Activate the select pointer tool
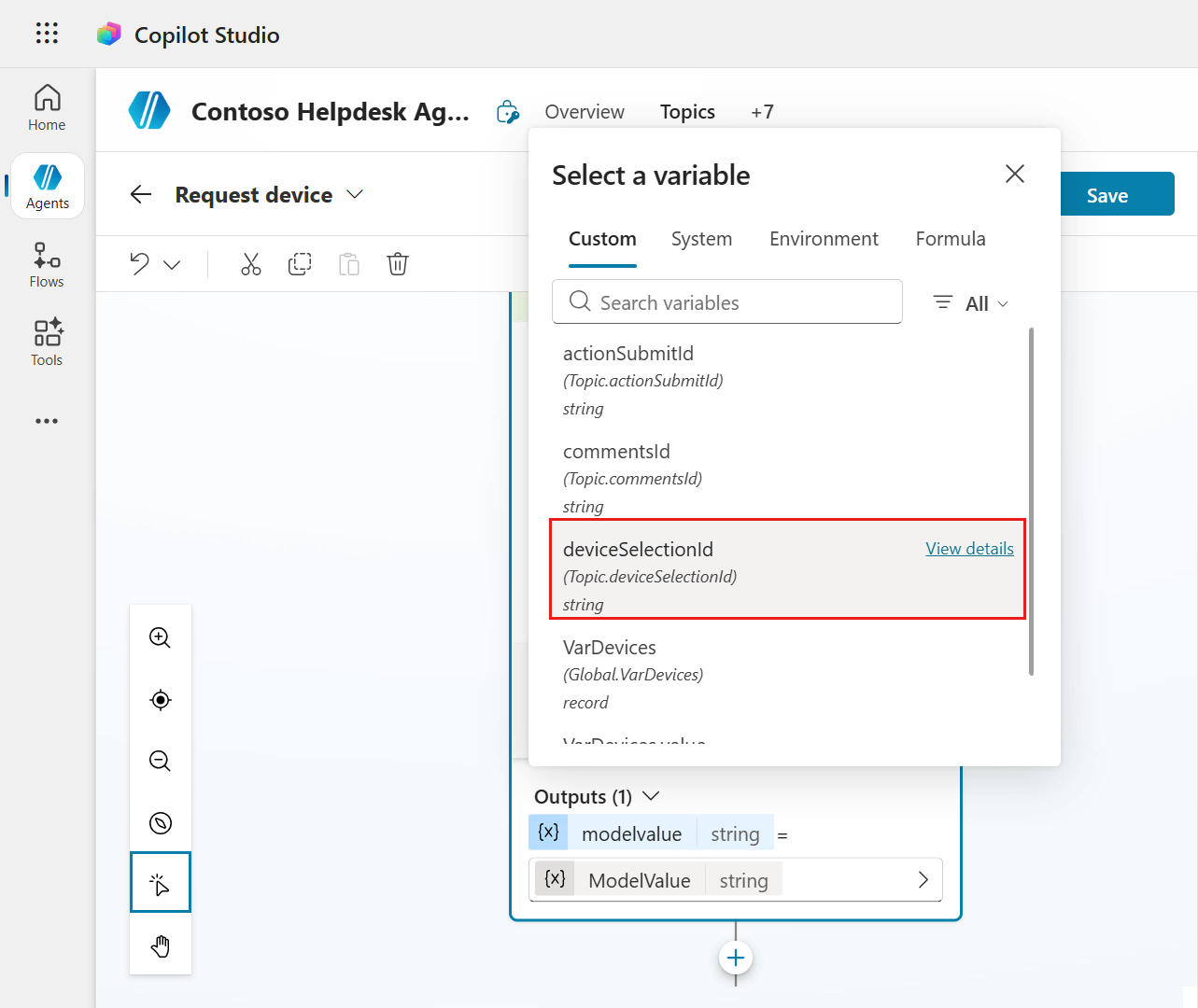This screenshot has height=1008, width=1198. [x=161, y=882]
